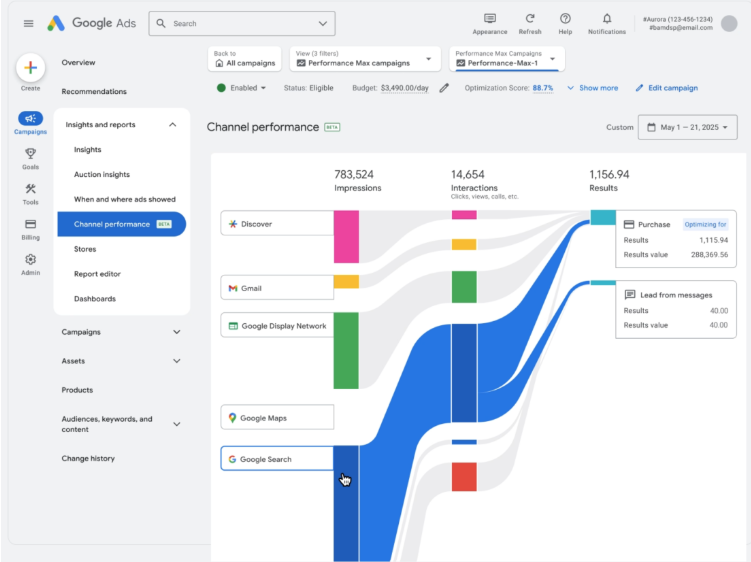This screenshot has width=751, height=562.
Task: Expand the Assets section
Action: tap(177, 361)
